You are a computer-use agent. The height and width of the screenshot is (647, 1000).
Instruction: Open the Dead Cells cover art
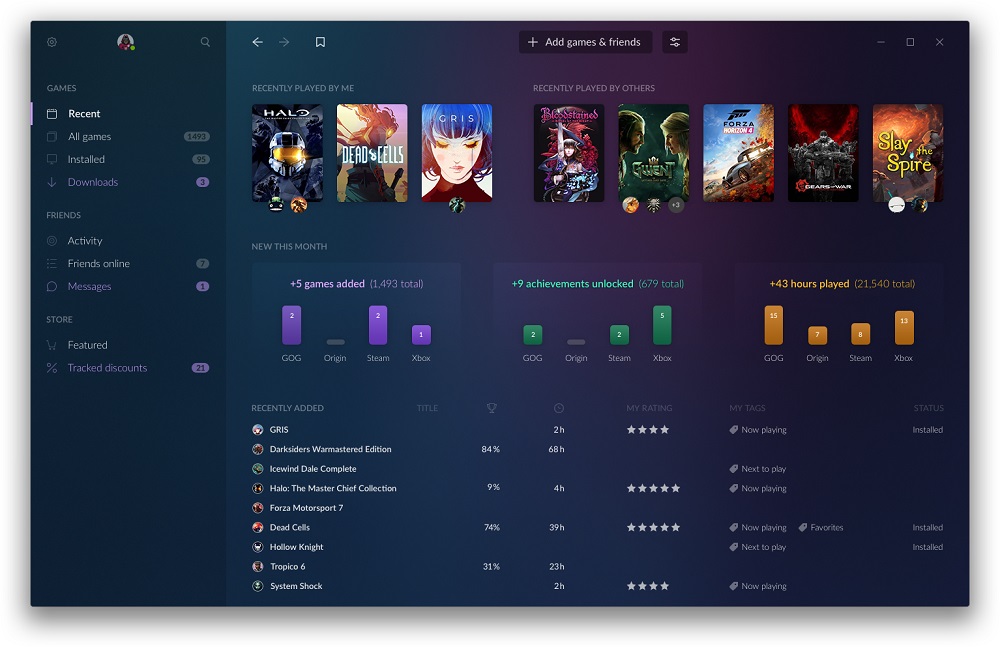(372, 153)
